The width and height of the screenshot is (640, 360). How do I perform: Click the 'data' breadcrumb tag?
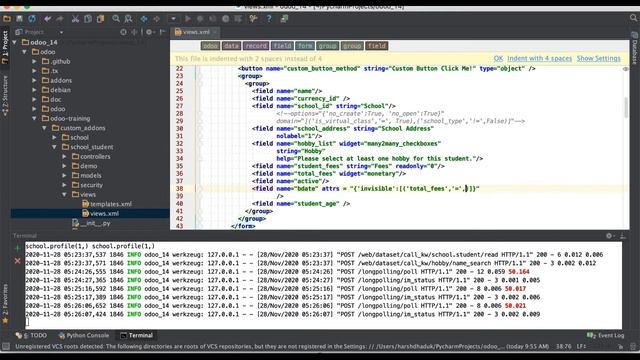coord(231,46)
